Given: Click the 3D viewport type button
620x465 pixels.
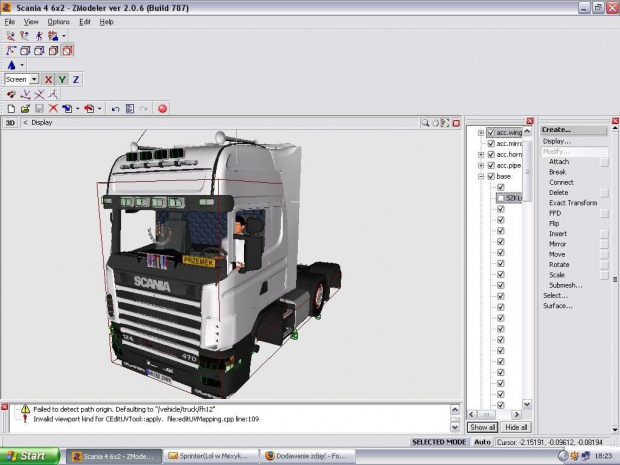Looking at the screenshot, I should 10,123.
